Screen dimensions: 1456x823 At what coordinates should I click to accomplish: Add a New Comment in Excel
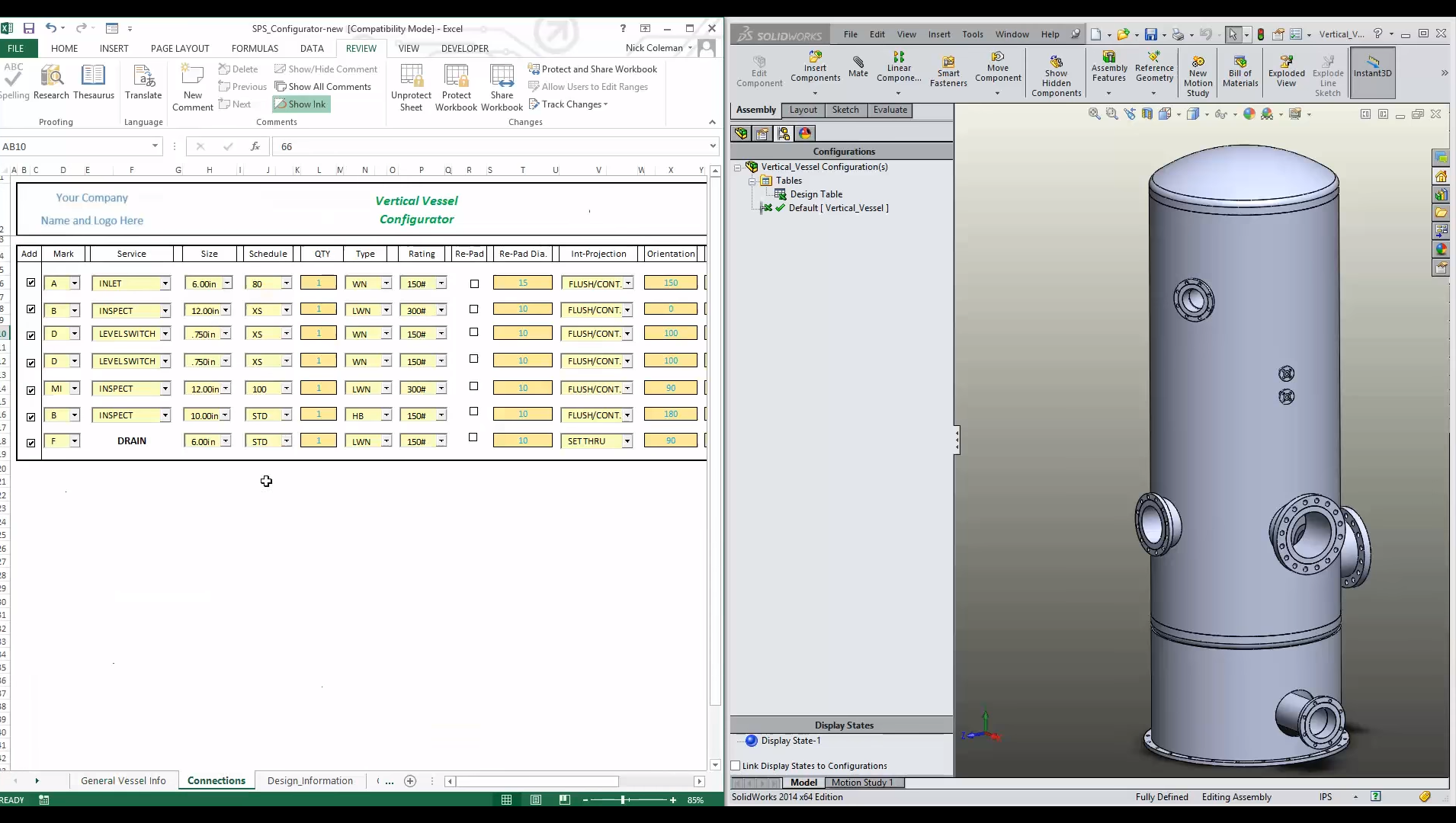[193, 88]
